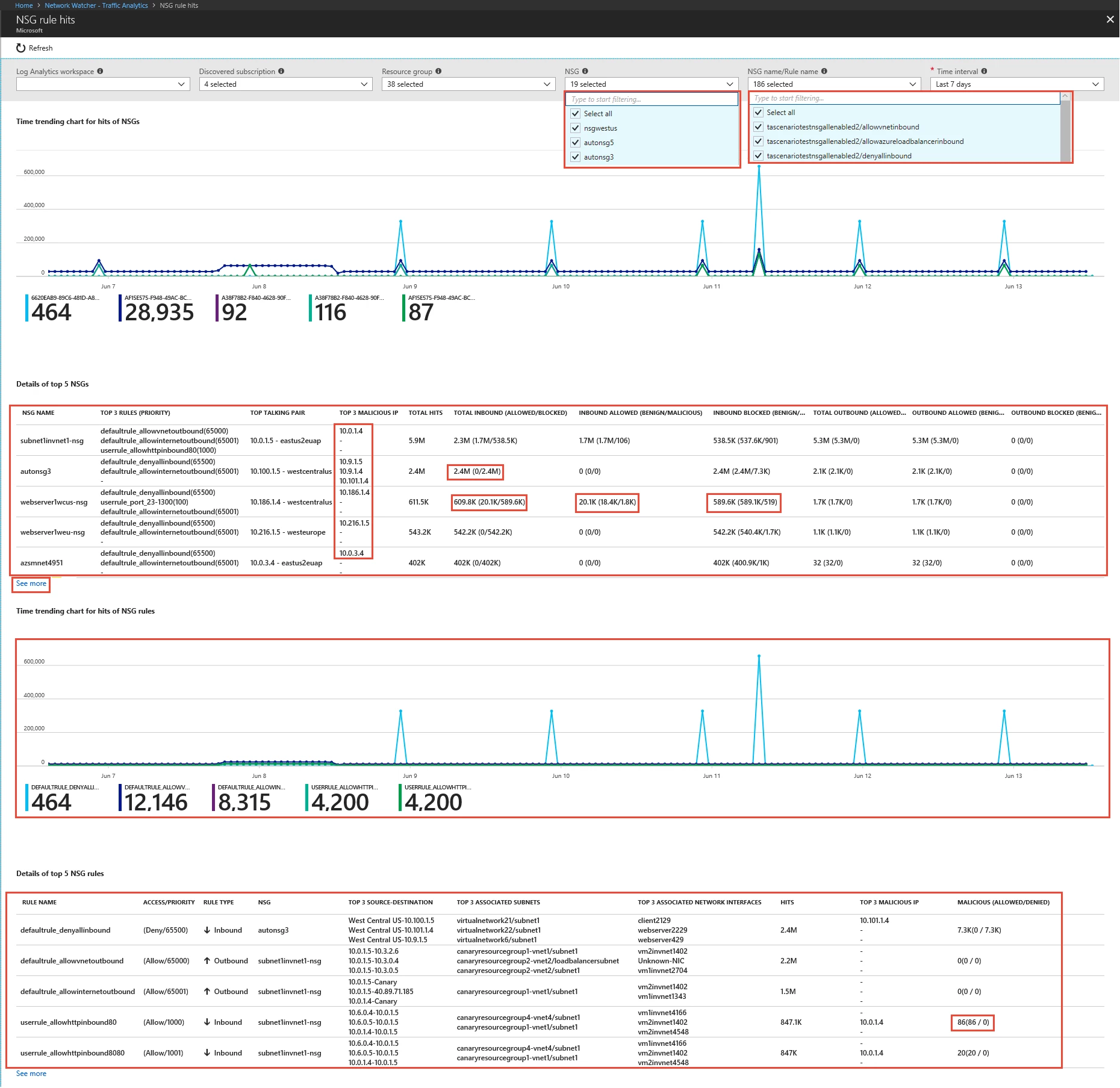1120x1088 pixels.
Task: Select purple legend 92 in NSG chart
Action: (x=254, y=308)
